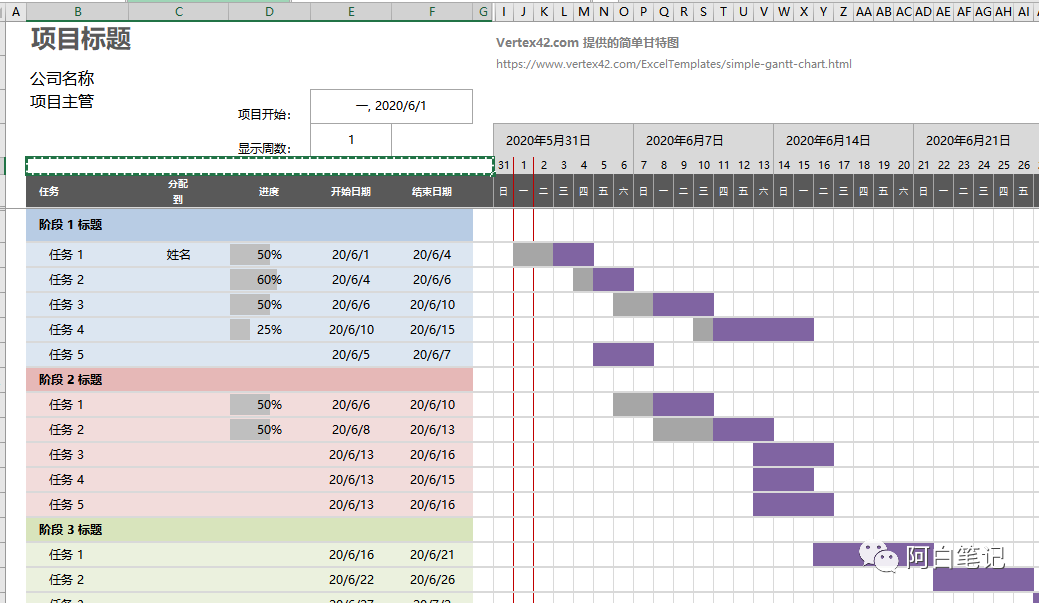Image resolution: width=1039 pixels, height=603 pixels.
Task: Select start date 20/6/22 cell
Action: 351,580
